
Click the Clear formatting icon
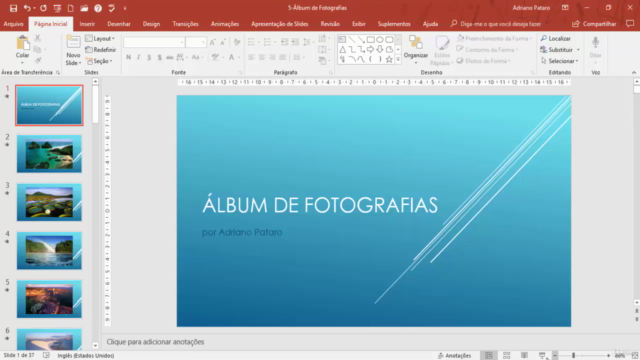(x=237, y=42)
